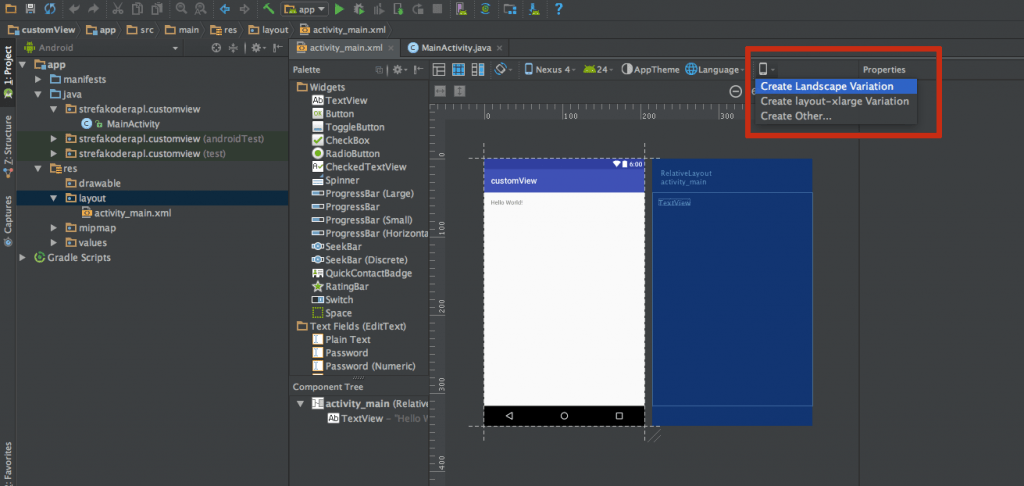Select ToggleButton widget in the Palette
Screen dimensions: 1024x486
[x=354, y=127]
